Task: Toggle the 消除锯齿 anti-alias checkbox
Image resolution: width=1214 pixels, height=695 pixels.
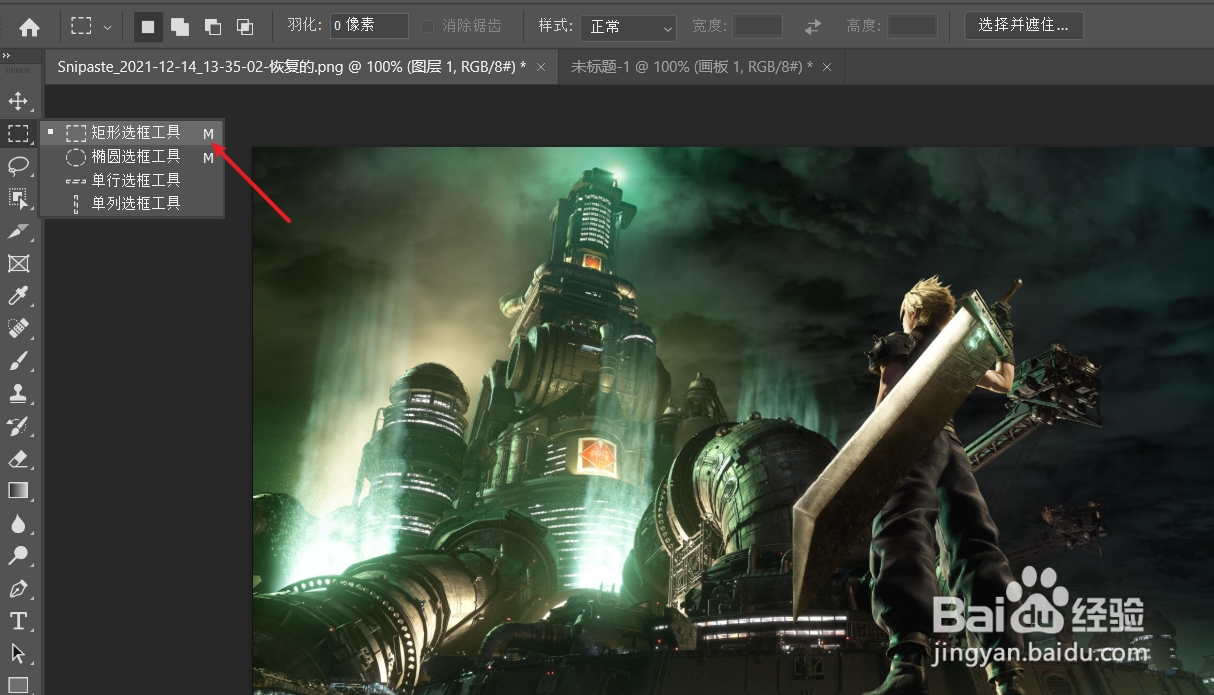Action: pyautogui.click(x=428, y=26)
